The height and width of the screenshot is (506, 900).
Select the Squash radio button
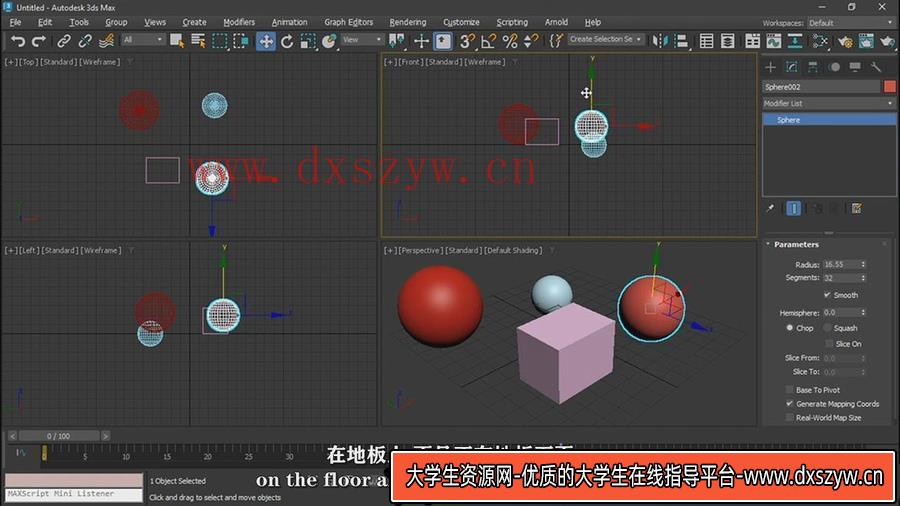pos(827,328)
